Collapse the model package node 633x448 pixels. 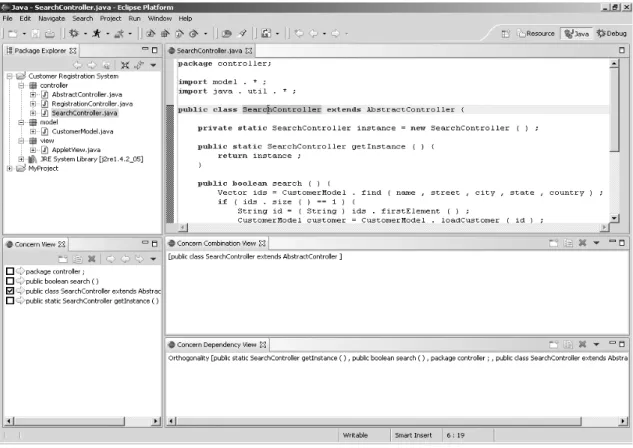tap(21, 122)
